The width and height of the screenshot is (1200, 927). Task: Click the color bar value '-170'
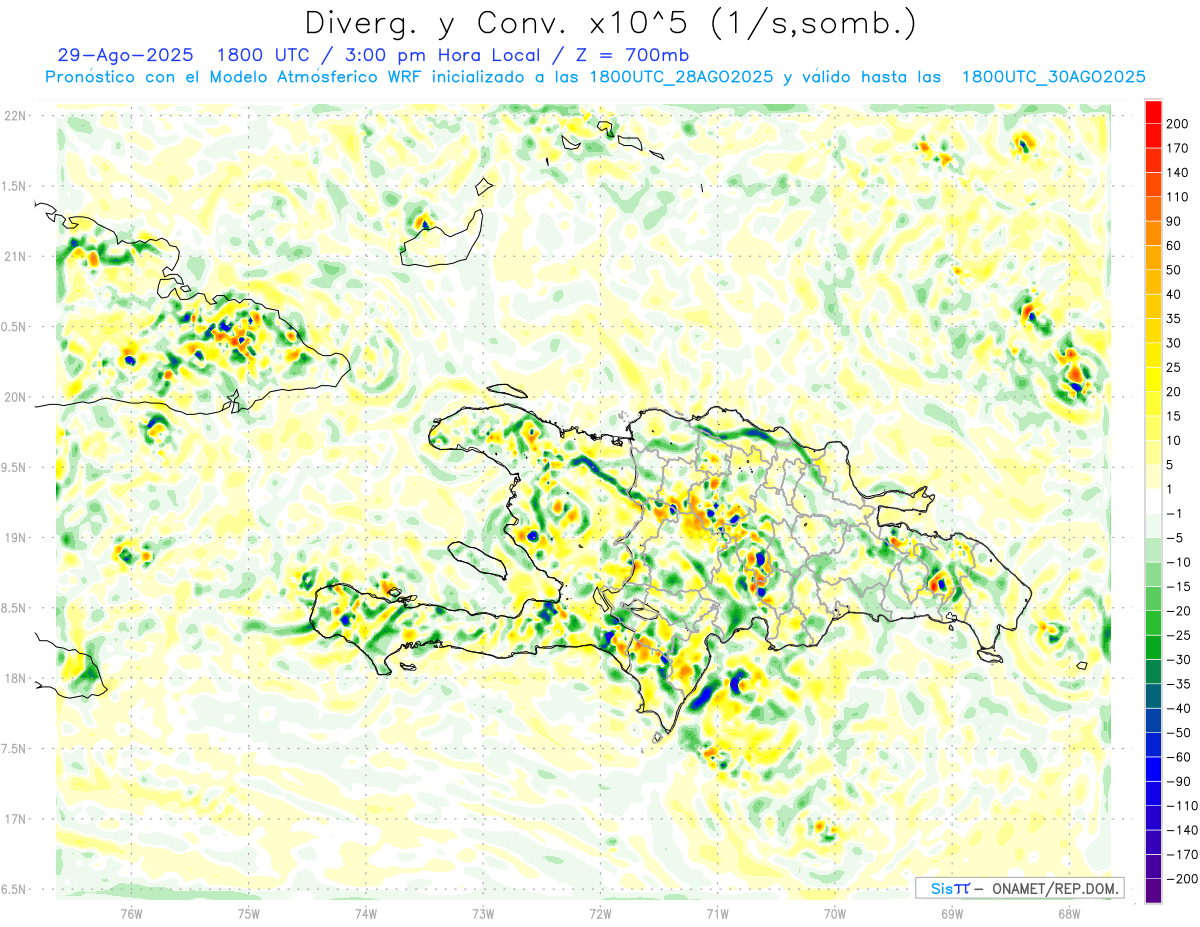(x=1181, y=854)
